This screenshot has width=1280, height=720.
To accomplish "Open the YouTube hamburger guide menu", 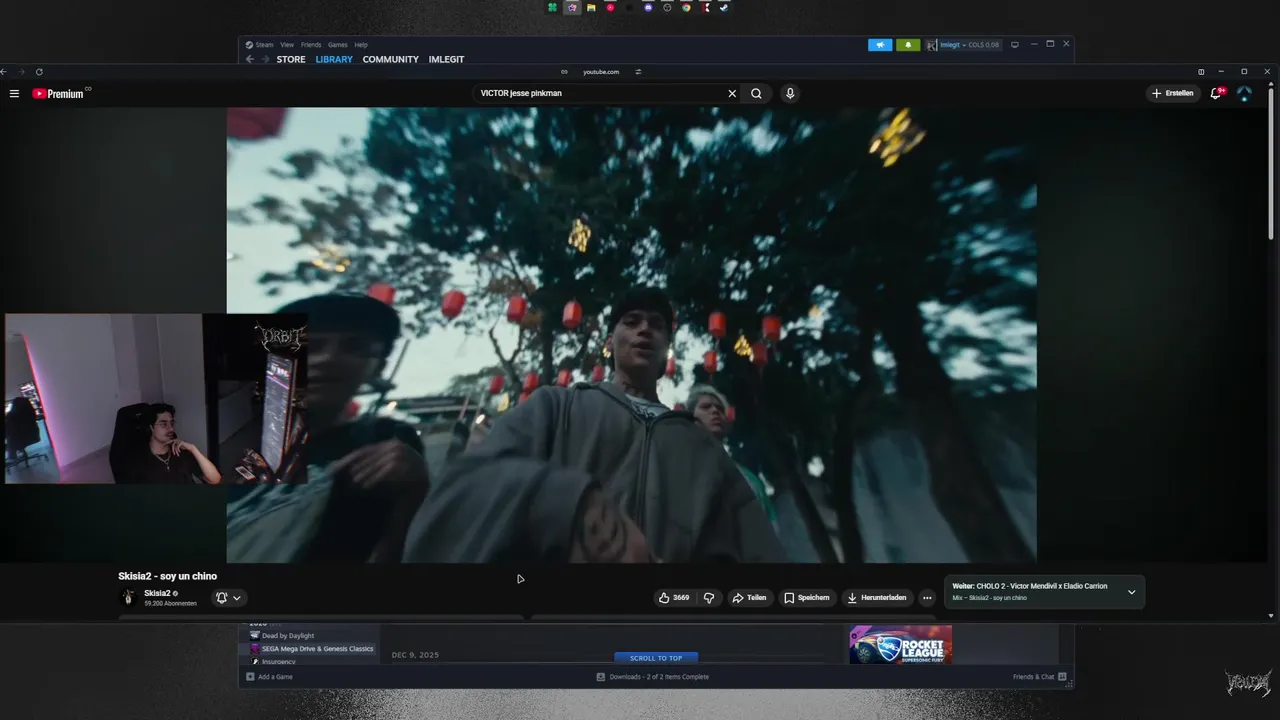I will (x=14, y=93).
